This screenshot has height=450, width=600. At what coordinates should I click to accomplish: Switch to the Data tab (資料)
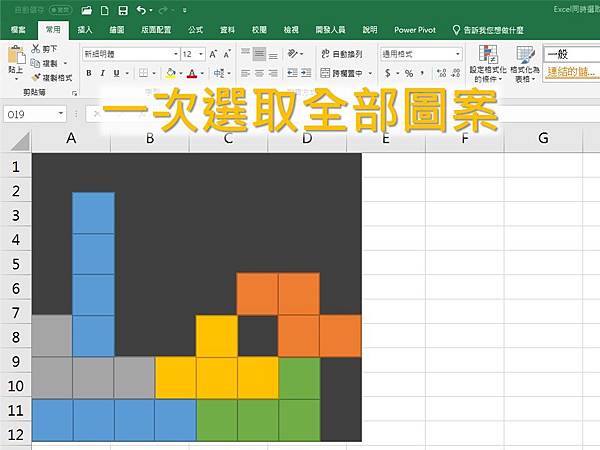[x=227, y=30]
